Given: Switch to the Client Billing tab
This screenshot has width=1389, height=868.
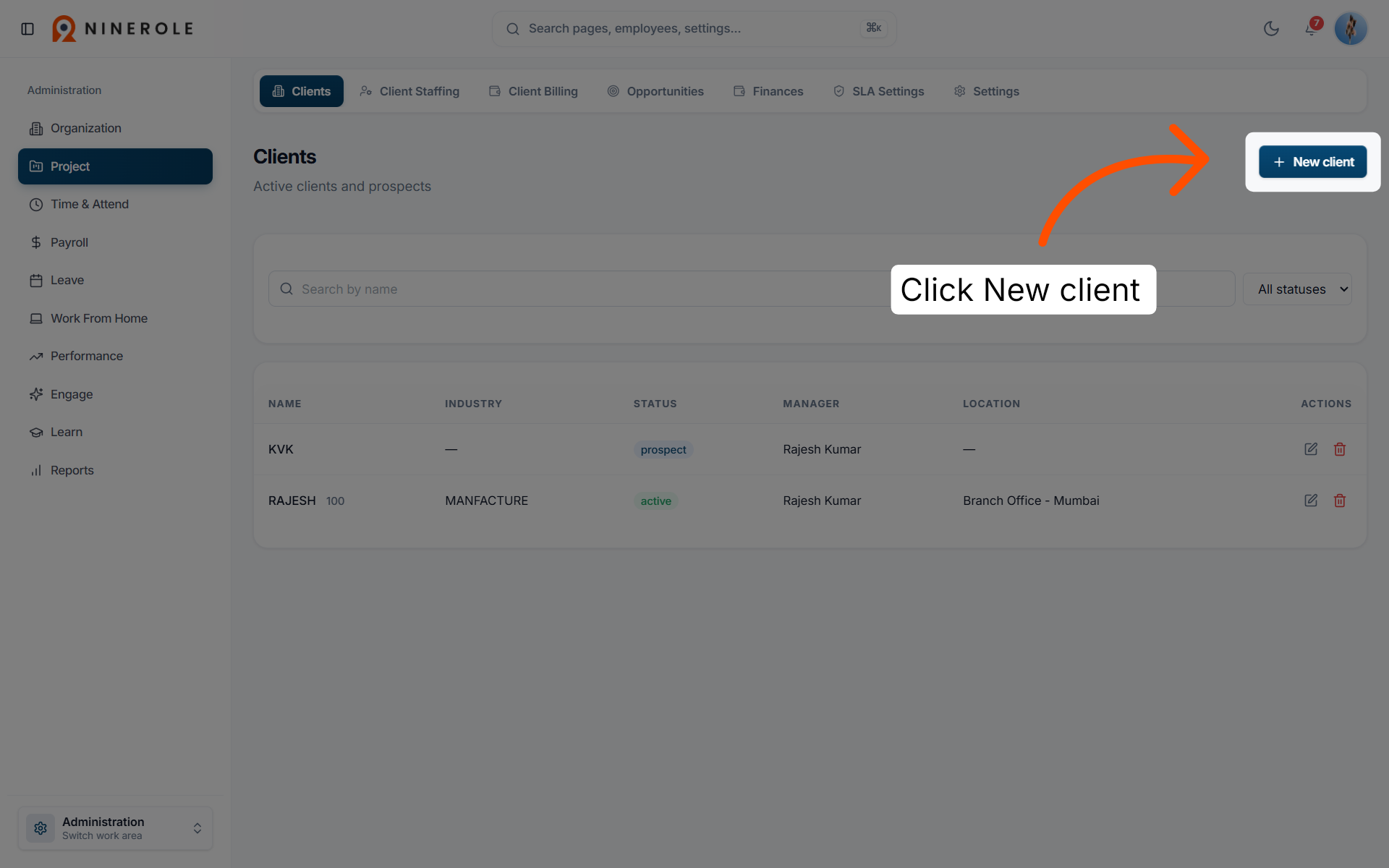Looking at the screenshot, I should (x=533, y=91).
